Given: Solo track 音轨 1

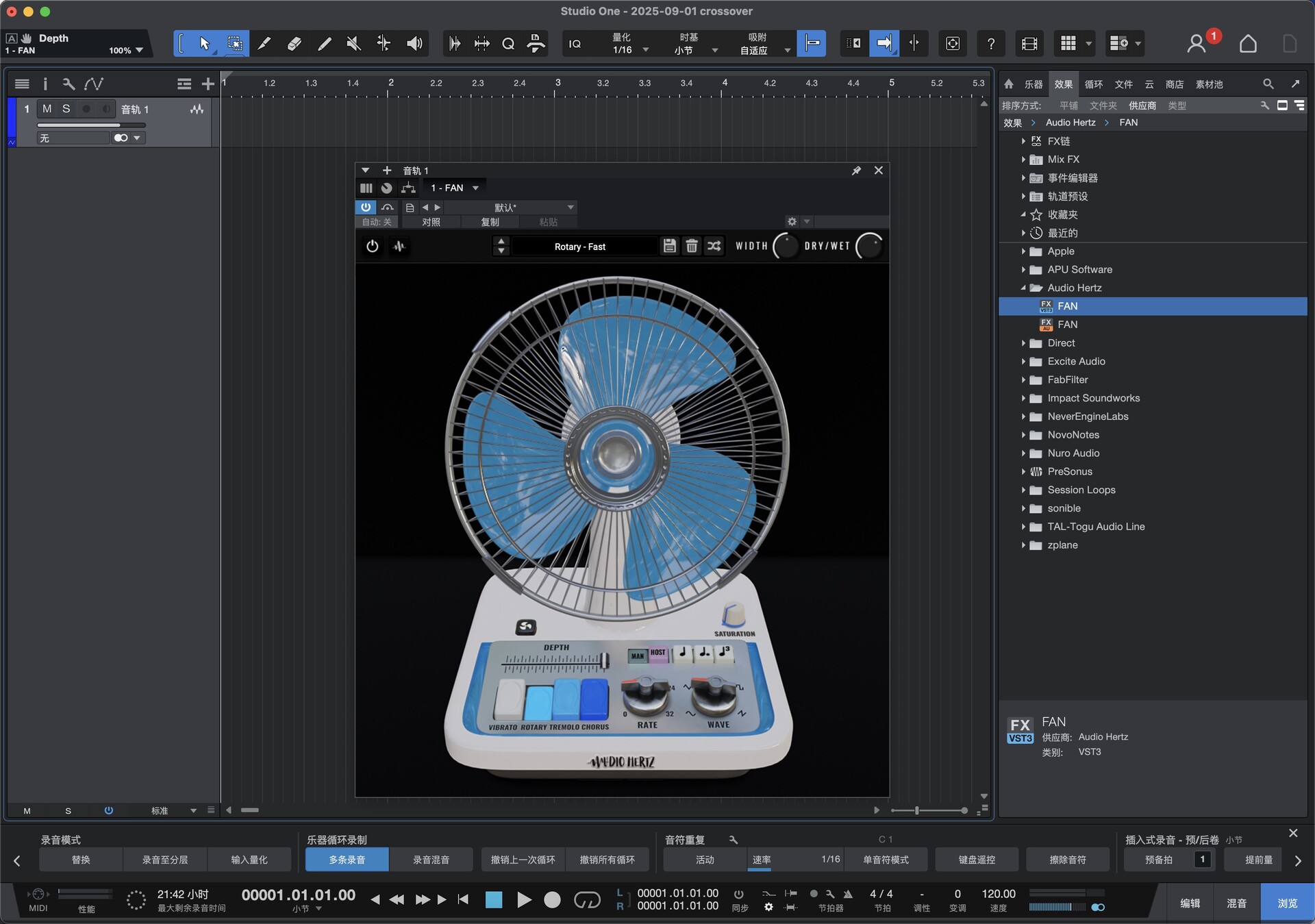Looking at the screenshot, I should 66,109.
